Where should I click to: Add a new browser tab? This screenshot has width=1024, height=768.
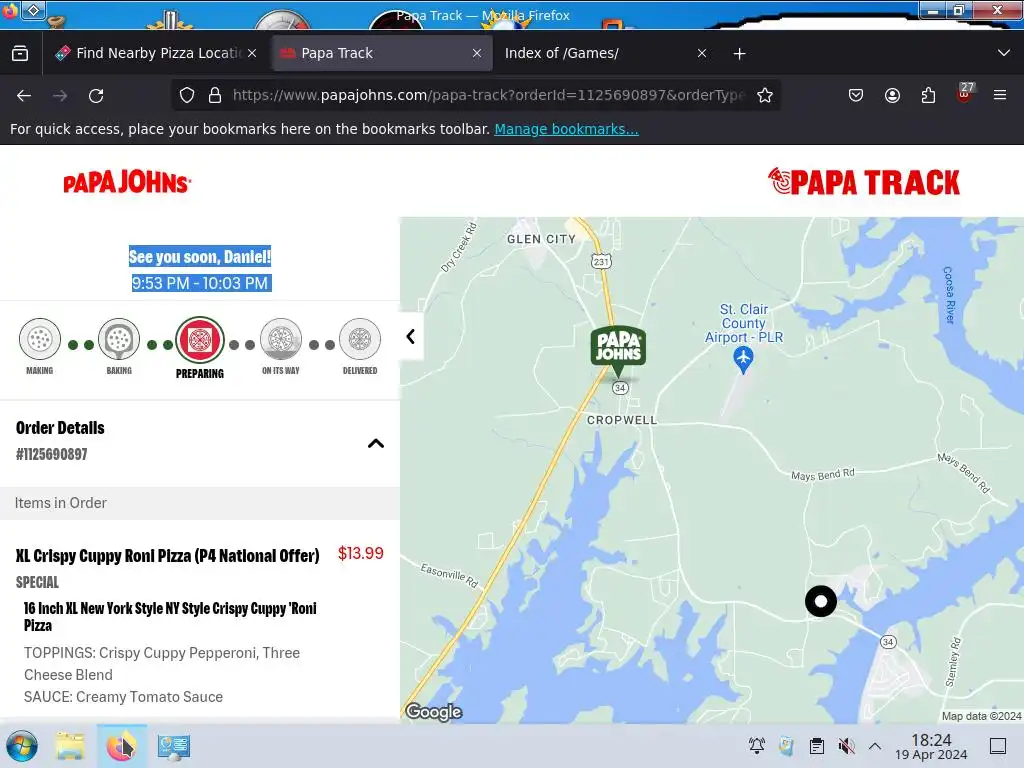739,54
